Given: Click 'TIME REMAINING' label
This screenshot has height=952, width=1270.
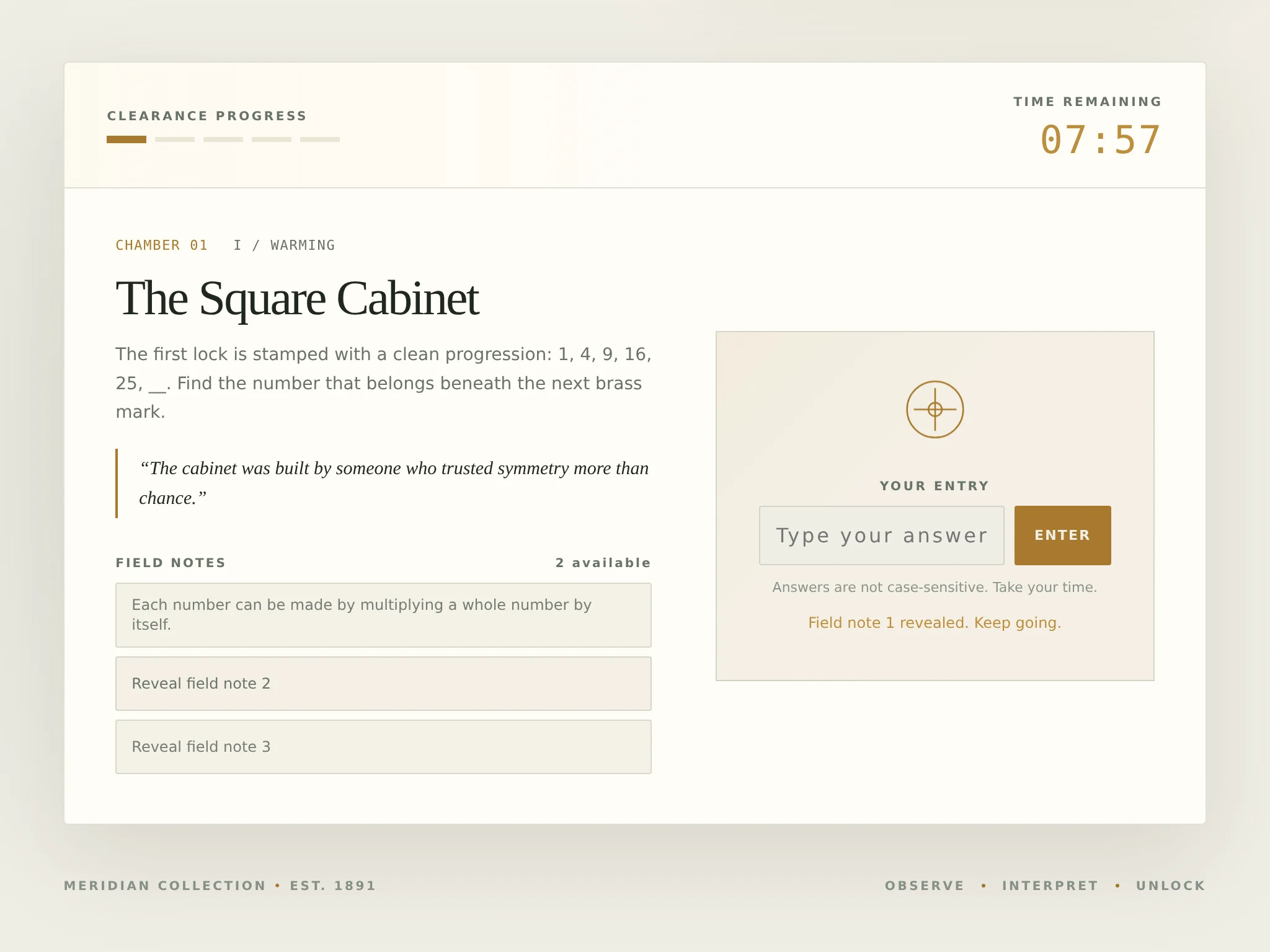Looking at the screenshot, I should point(1088,102).
